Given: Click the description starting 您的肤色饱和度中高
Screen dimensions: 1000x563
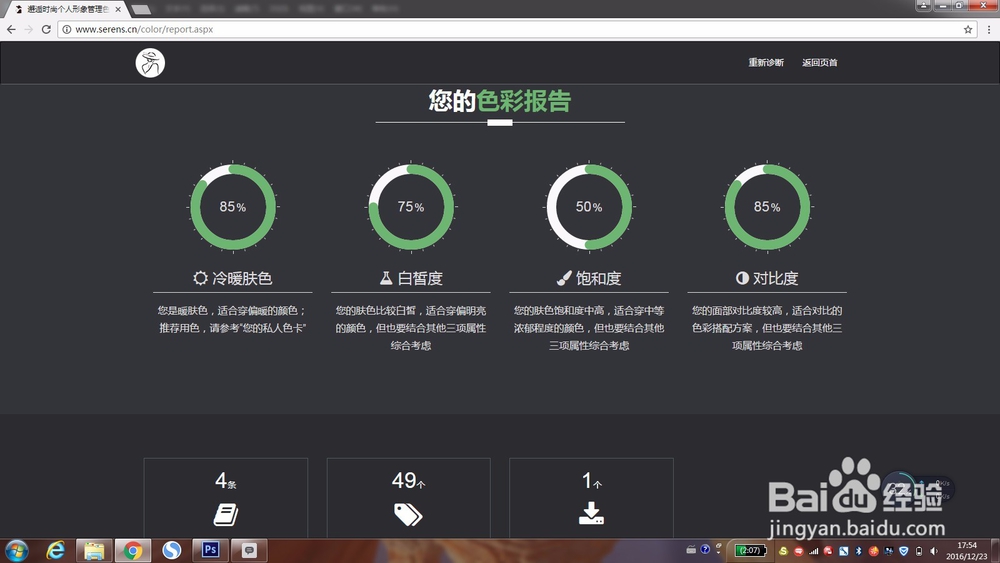Looking at the screenshot, I should tap(589, 328).
